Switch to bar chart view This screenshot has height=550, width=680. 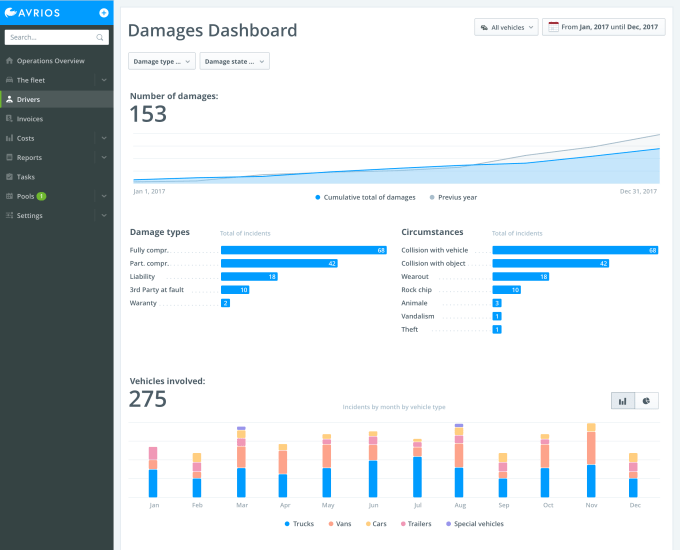click(x=623, y=401)
